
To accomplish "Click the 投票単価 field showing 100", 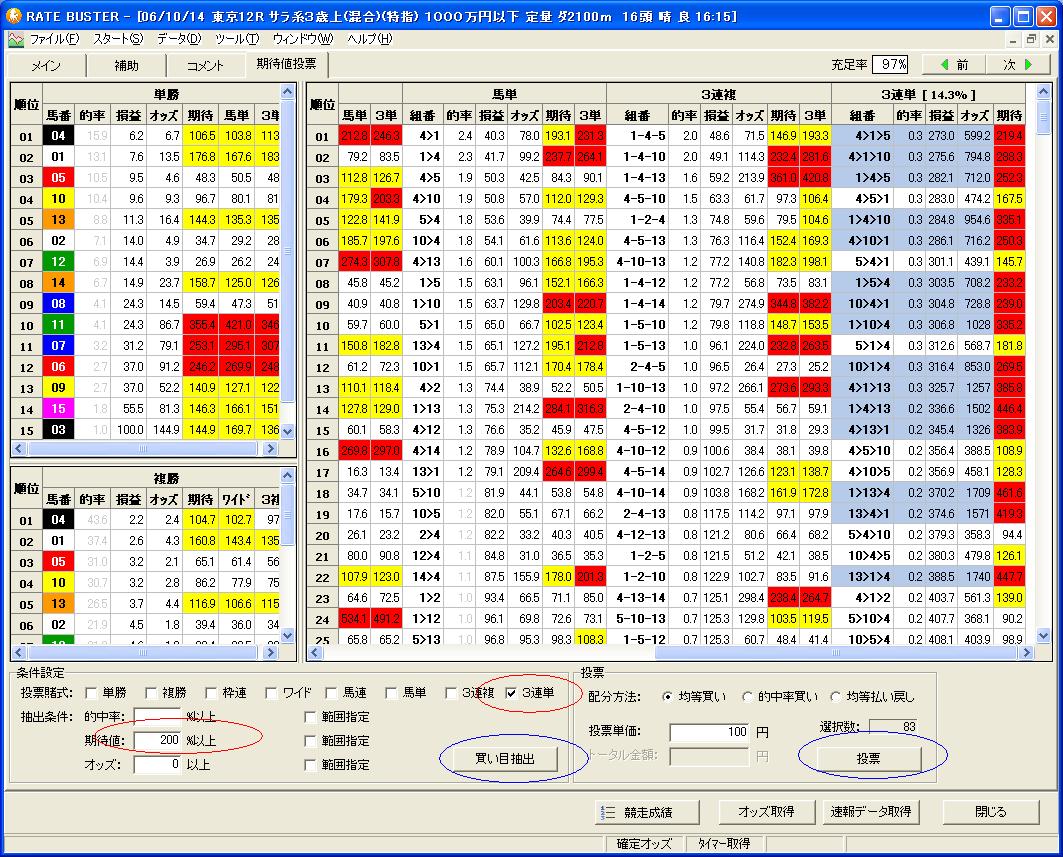I will 710,732.
